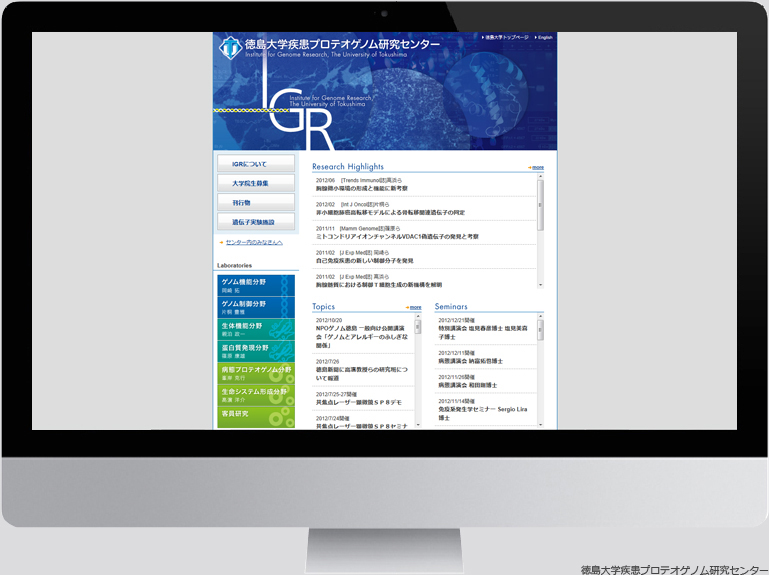This screenshot has width=769, height=575.
Task: Select the 大学院生募集 menu button
Action: pos(256,183)
